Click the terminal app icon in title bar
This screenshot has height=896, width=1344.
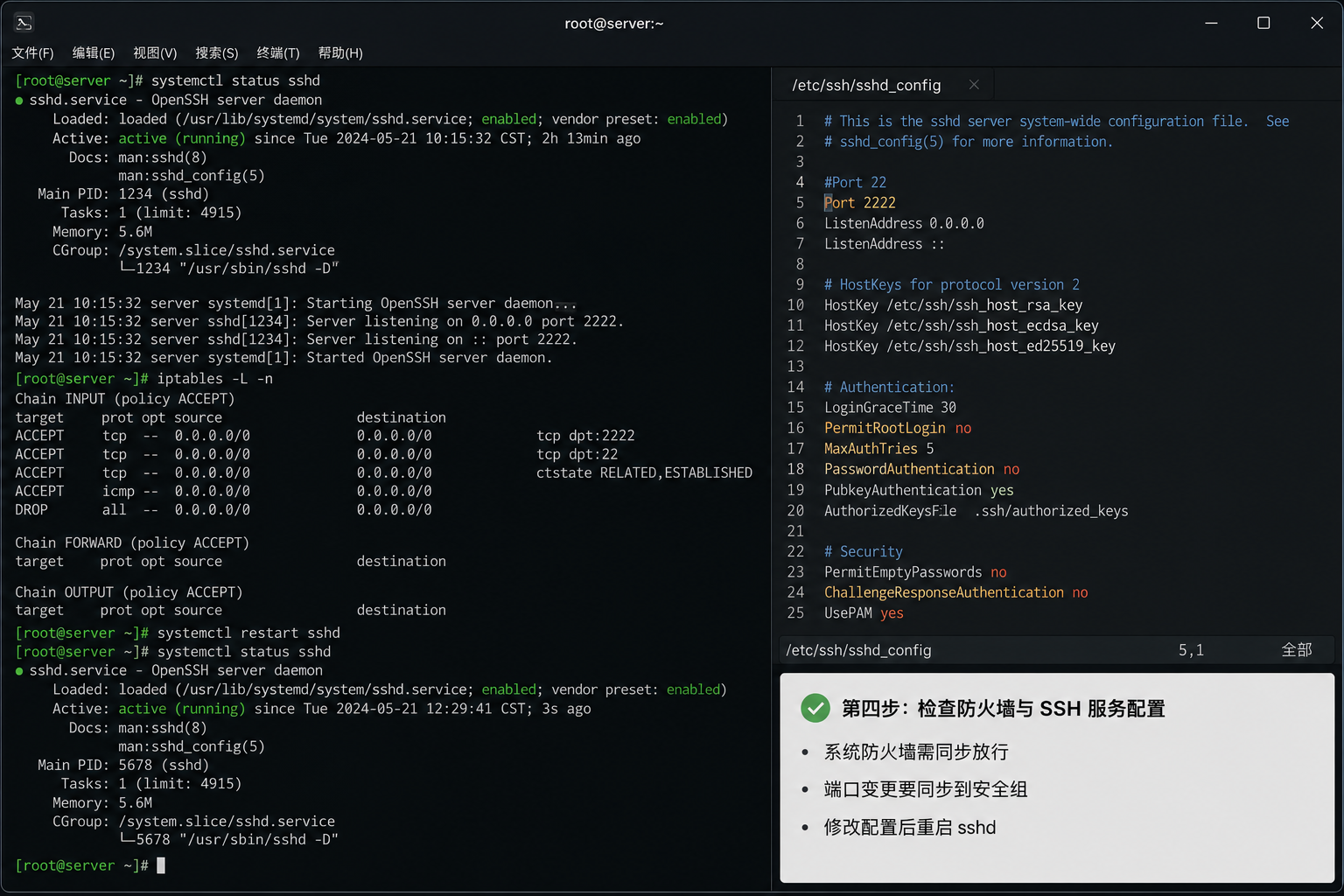click(x=24, y=23)
